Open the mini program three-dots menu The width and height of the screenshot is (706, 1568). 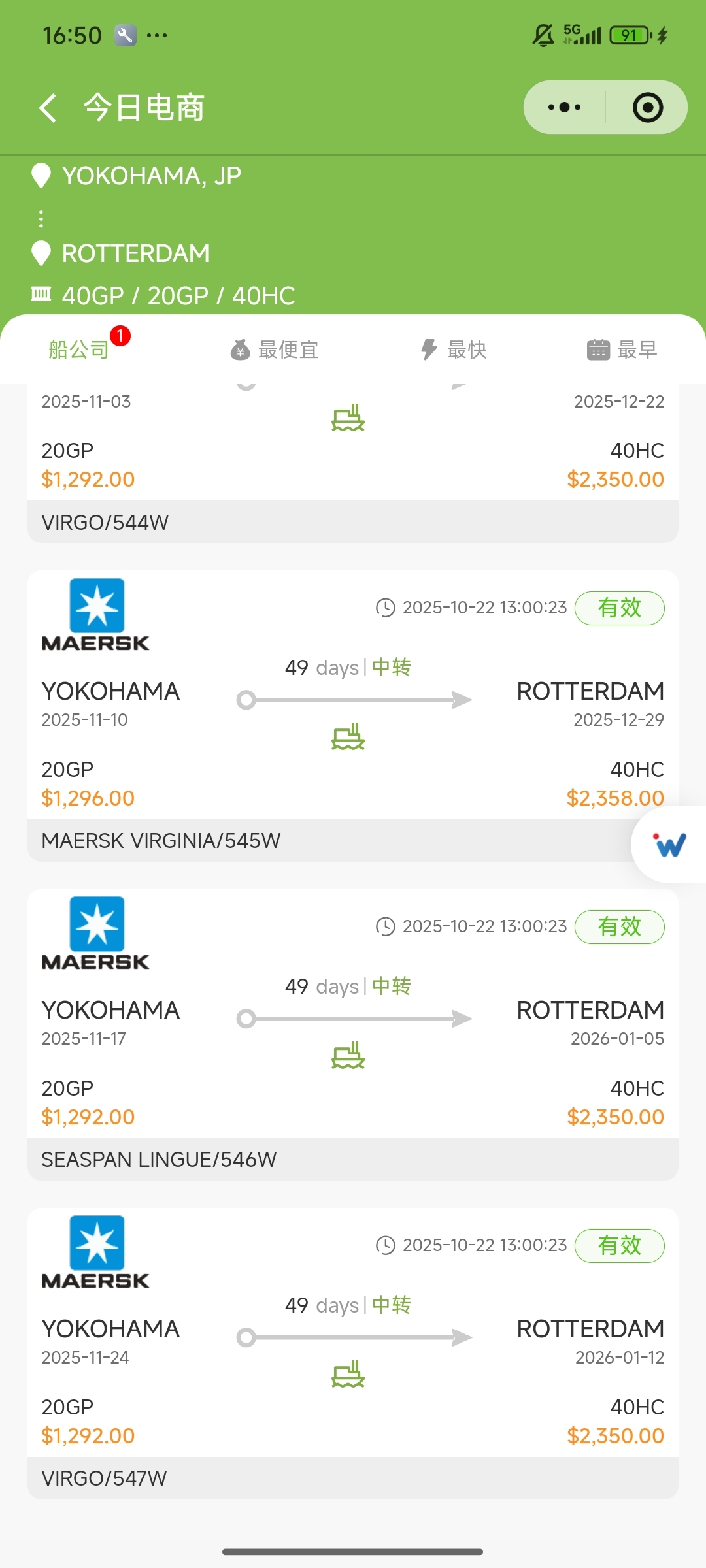click(565, 108)
